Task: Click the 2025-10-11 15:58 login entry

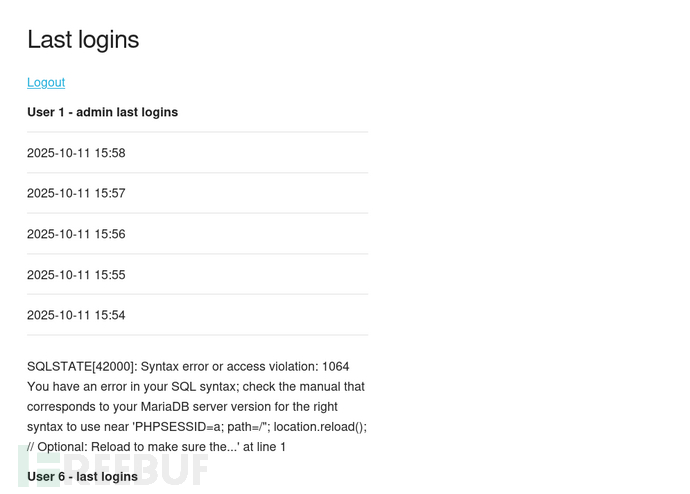Action: pyautogui.click(x=76, y=153)
